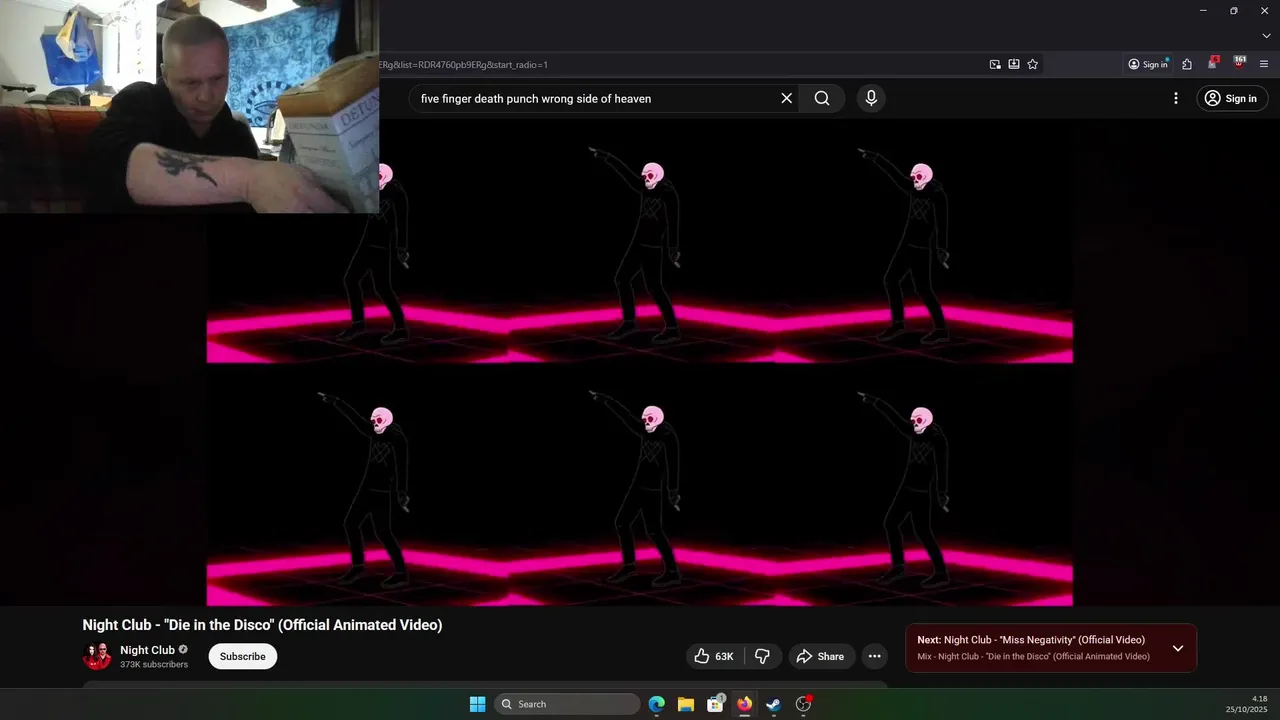Image resolution: width=1280 pixels, height=720 pixels.
Task: Clear the YouTube search box text
Action: [787, 98]
